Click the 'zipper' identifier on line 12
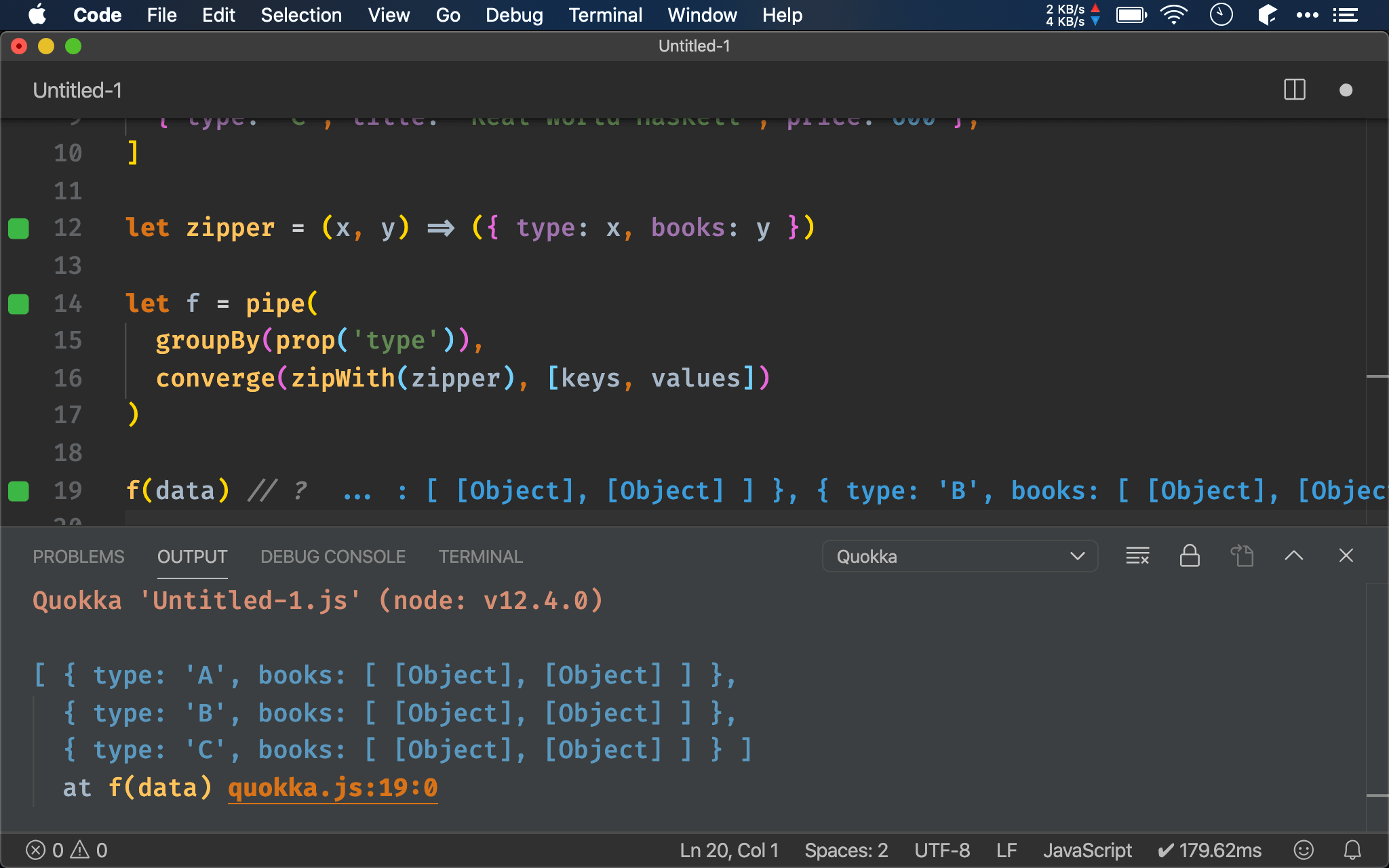The height and width of the screenshot is (868, 1389). pos(230,229)
